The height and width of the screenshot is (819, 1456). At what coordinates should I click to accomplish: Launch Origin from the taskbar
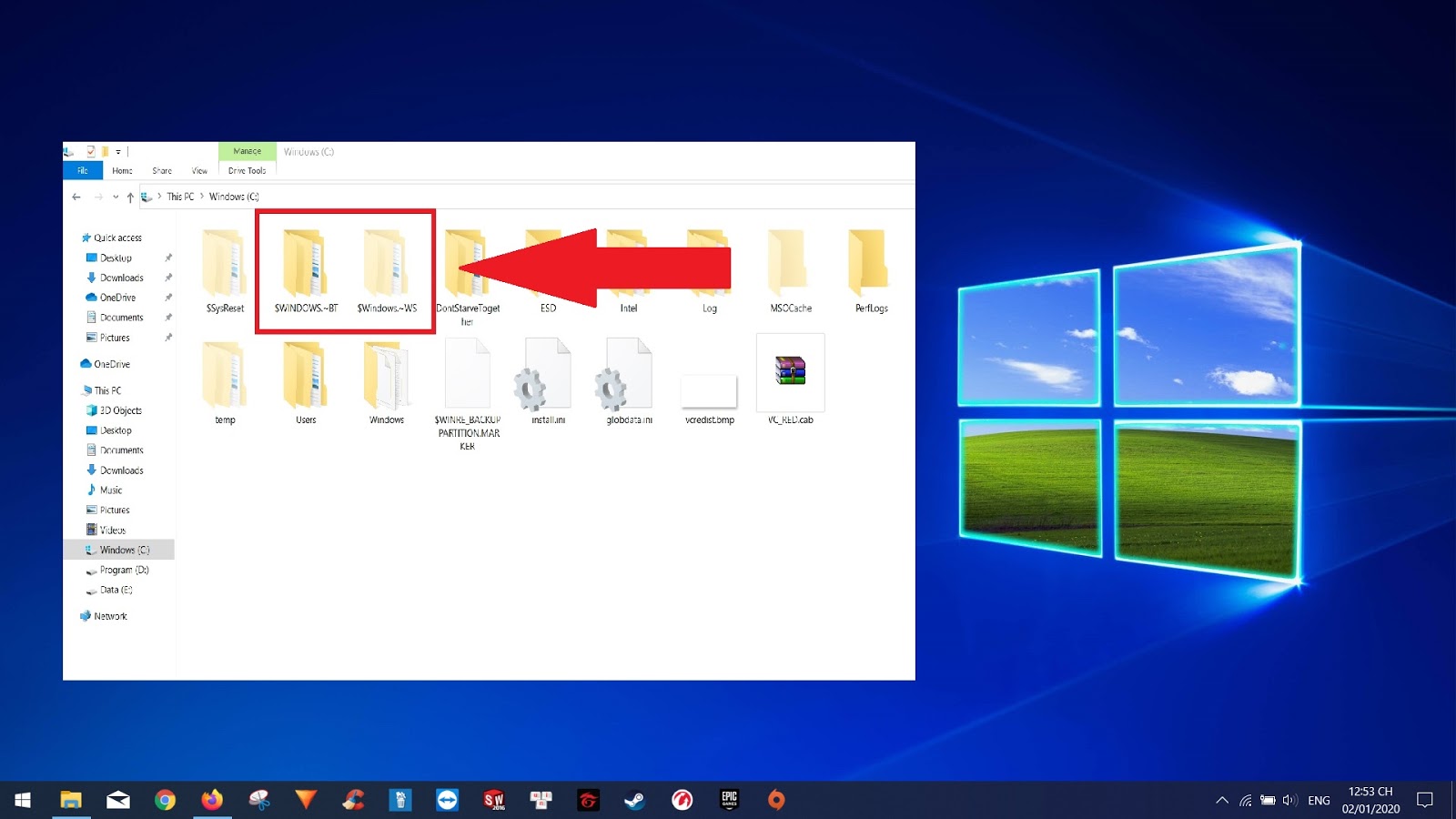(776, 800)
